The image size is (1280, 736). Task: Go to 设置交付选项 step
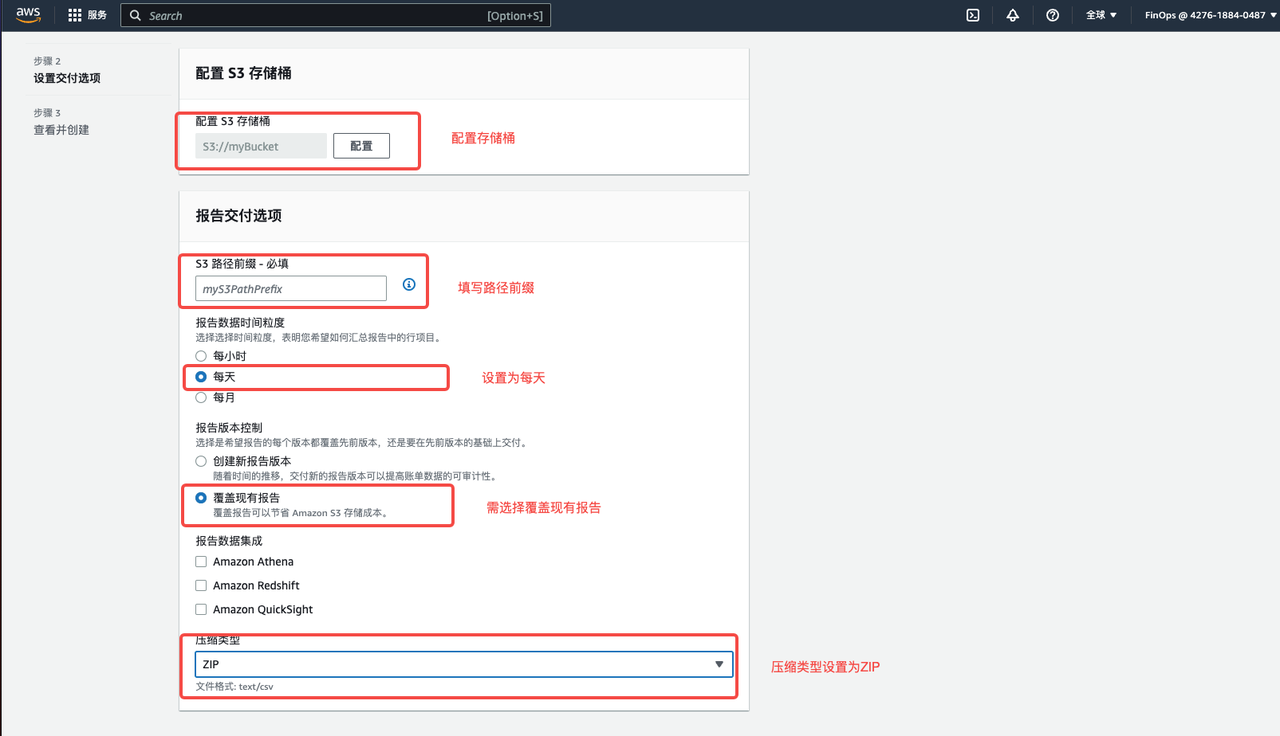click(67, 78)
